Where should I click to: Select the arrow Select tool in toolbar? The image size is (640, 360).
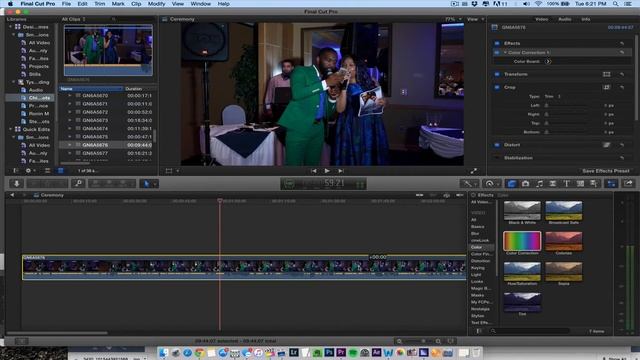pyautogui.click(x=146, y=184)
